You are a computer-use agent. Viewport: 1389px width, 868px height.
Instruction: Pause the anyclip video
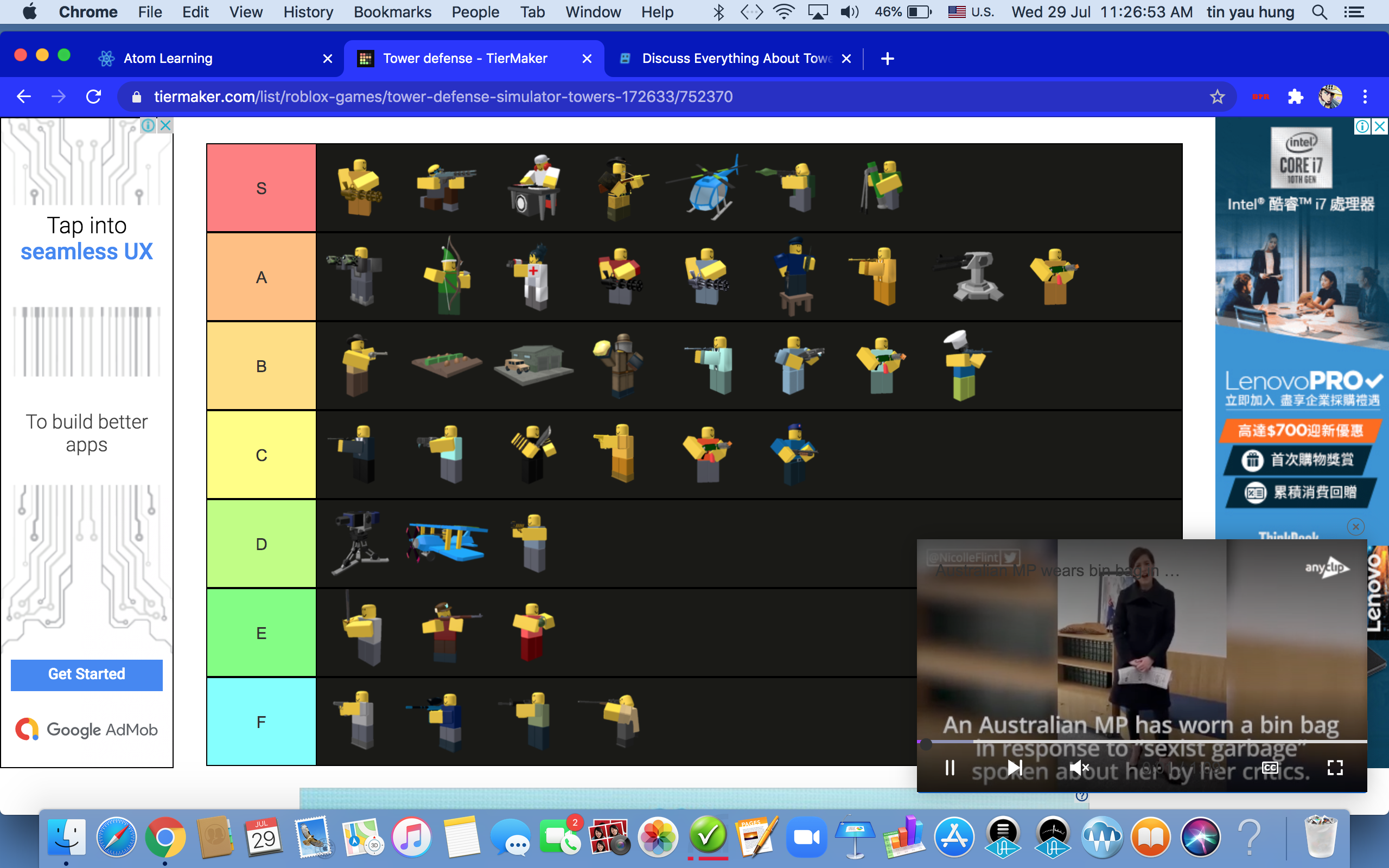(x=950, y=768)
